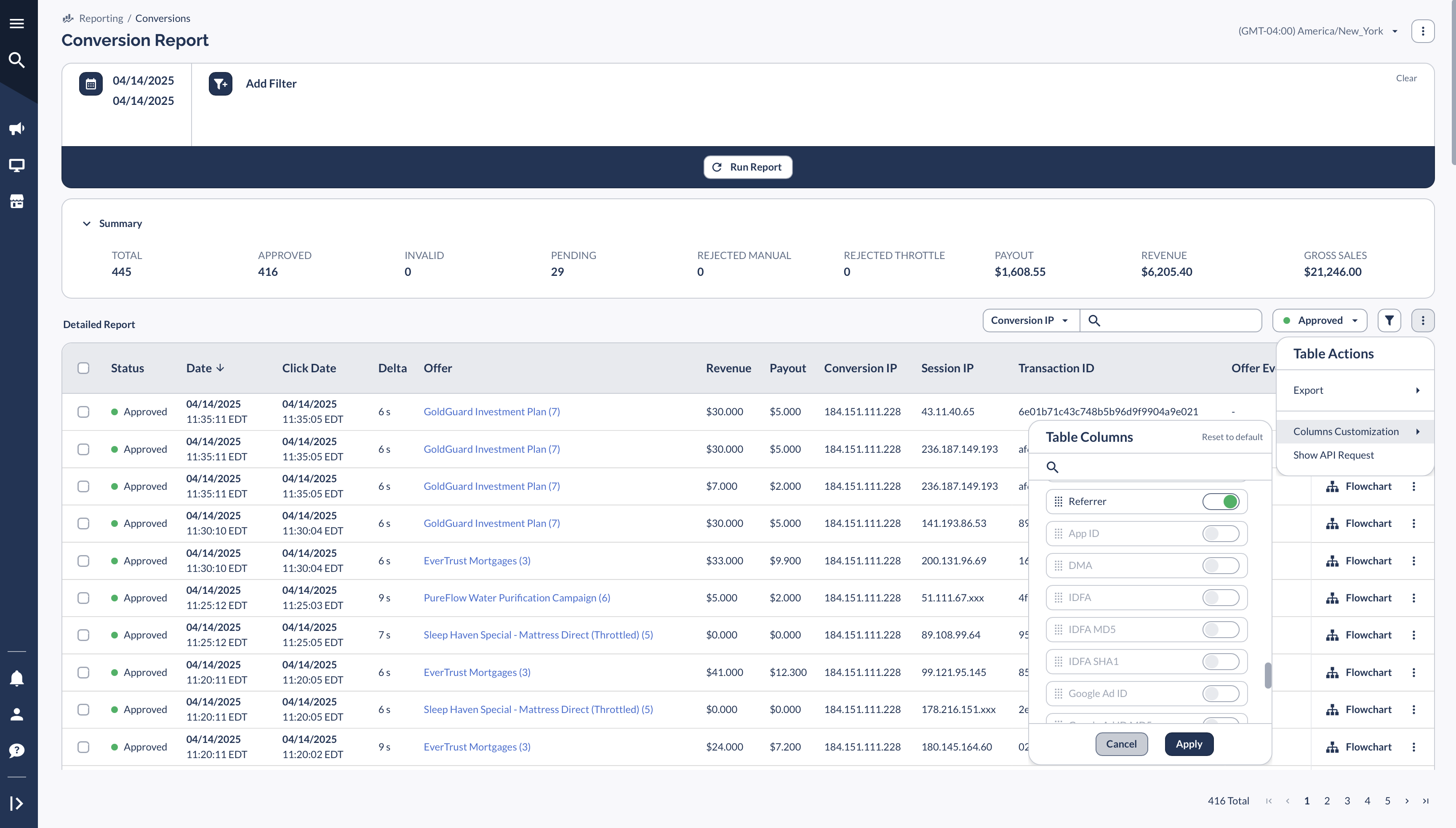1456x828 pixels.
Task: Open the timezone America/New_York dropdown
Action: [1318, 31]
